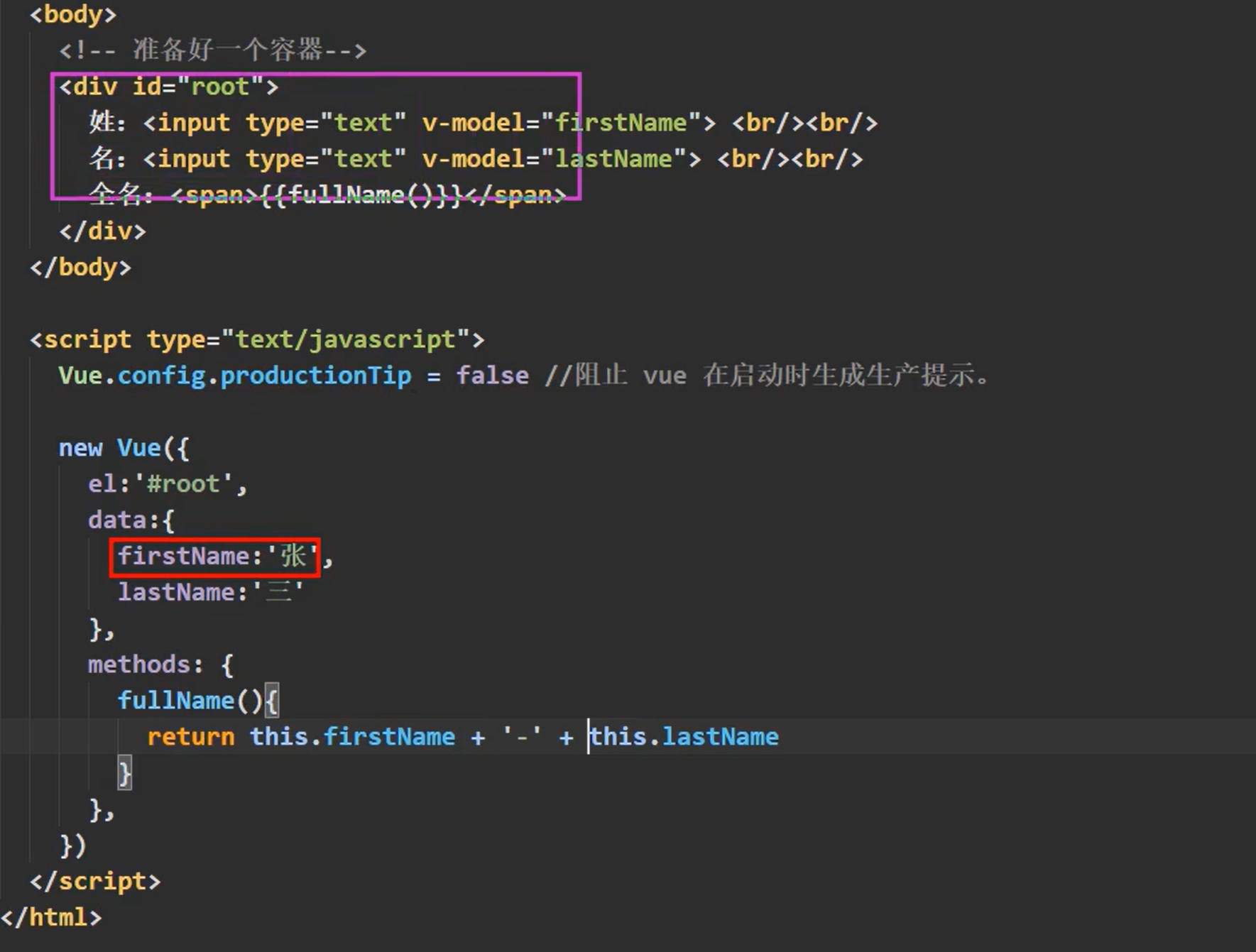Click v-model="firstName" attribute

coord(561,123)
